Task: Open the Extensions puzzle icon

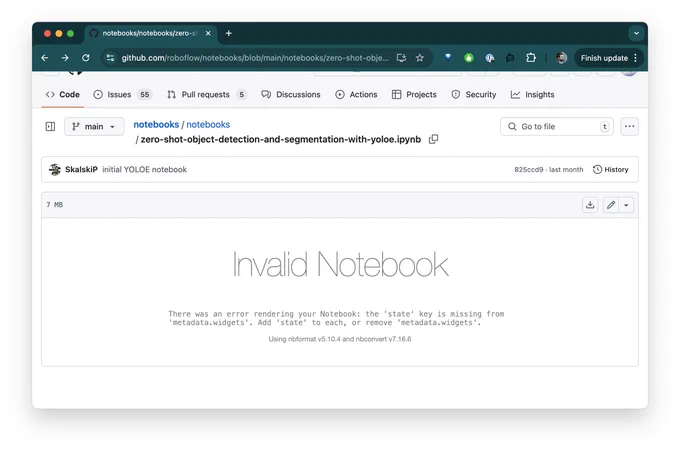Action: pyautogui.click(x=531, y=58)
